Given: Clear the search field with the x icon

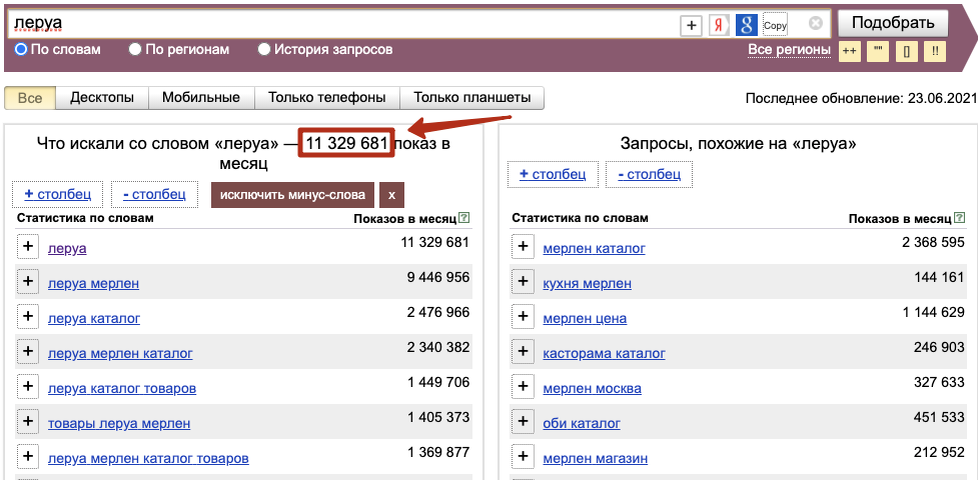Looking at the screenshot, I should (x=816, y=24).
